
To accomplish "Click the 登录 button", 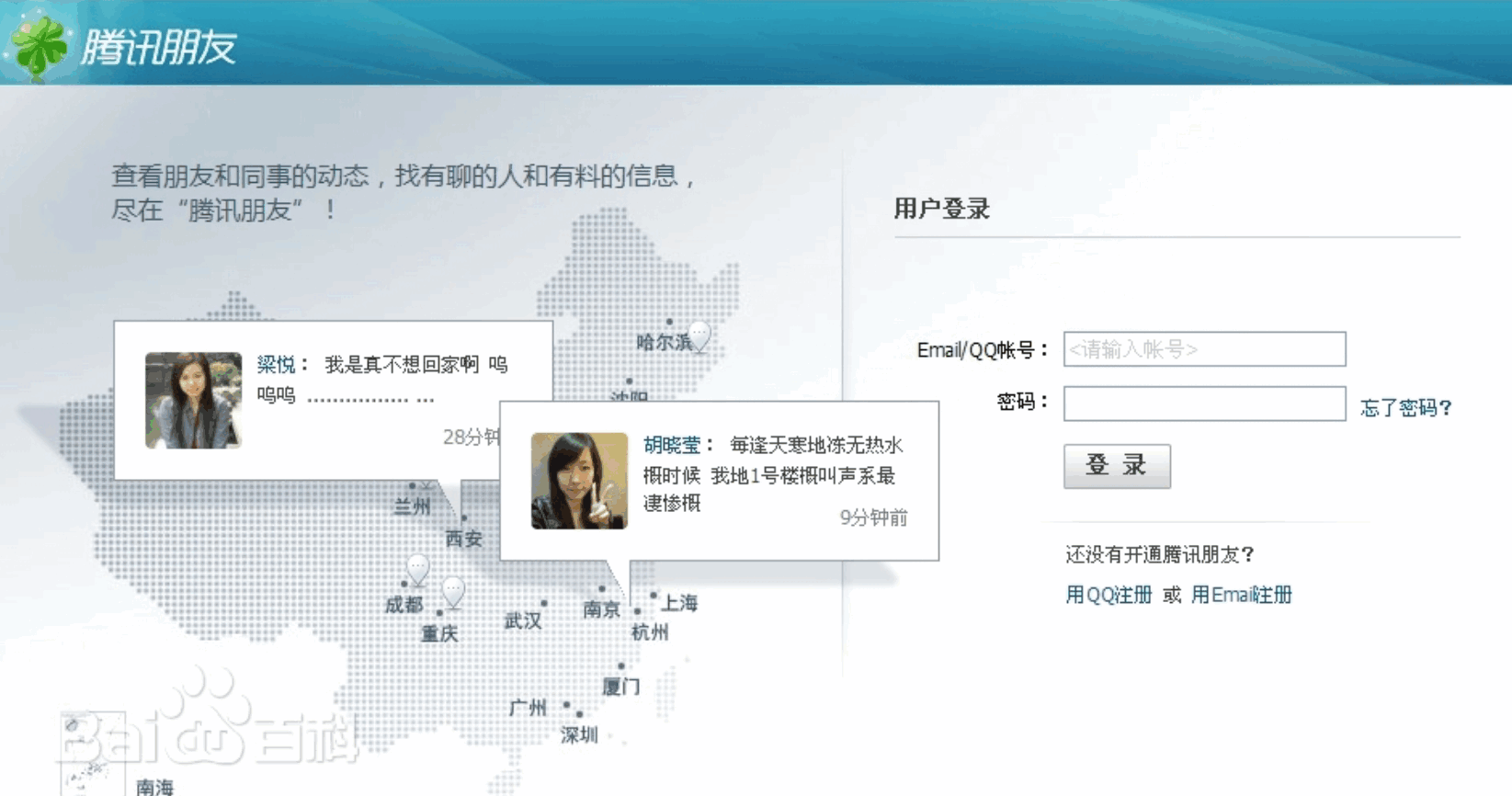I will coord(1117,466).
